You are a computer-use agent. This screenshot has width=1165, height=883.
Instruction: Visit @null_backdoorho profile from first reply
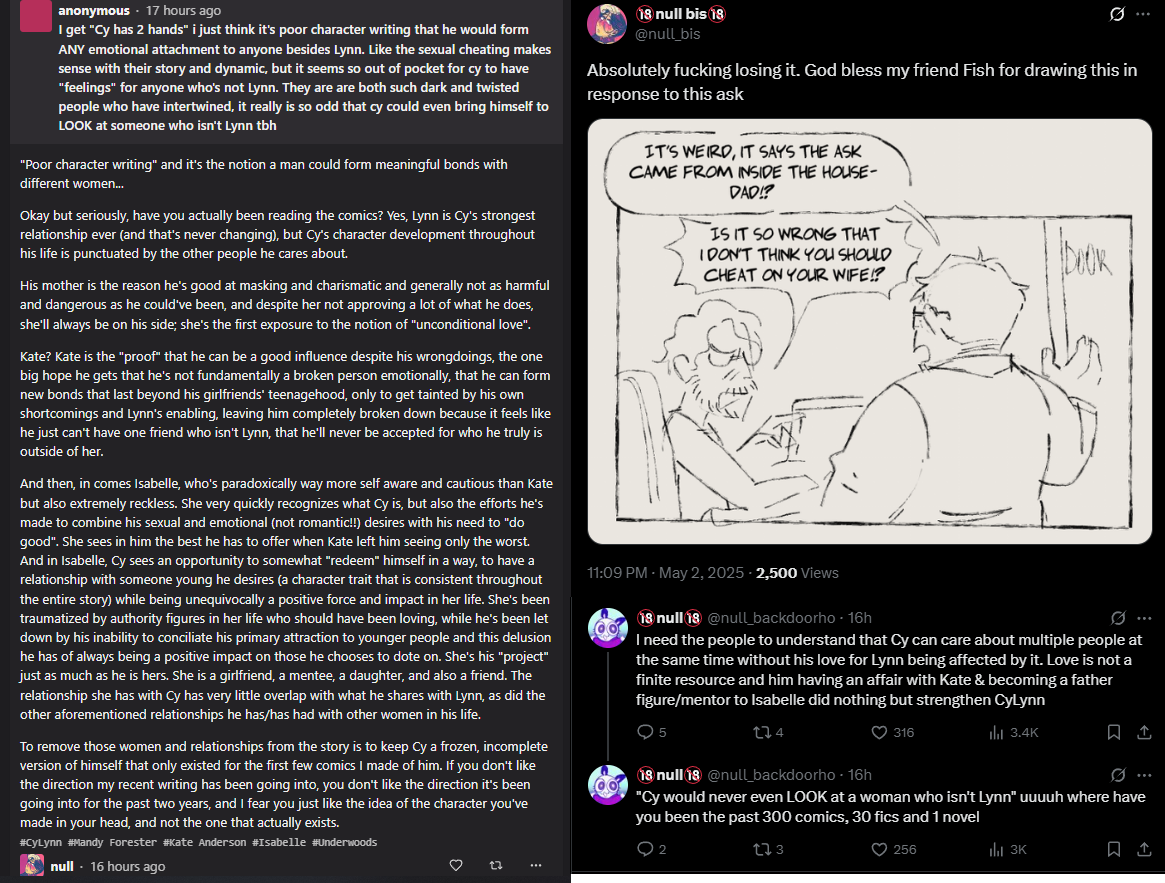(771, 618)
